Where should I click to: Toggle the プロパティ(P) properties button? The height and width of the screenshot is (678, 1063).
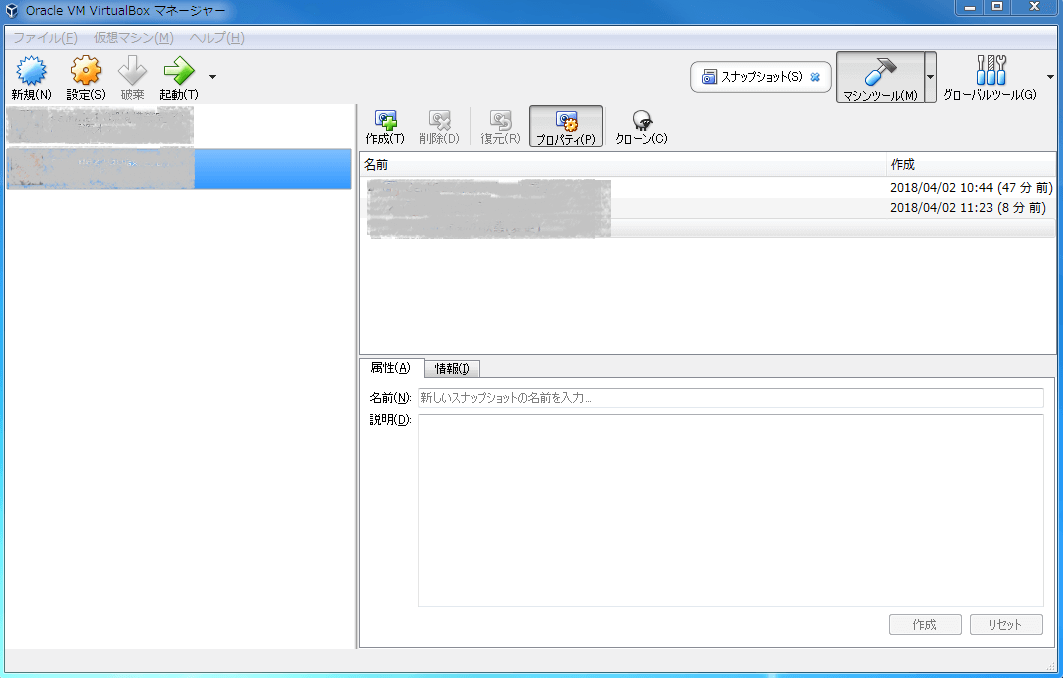tap(566, 127)
